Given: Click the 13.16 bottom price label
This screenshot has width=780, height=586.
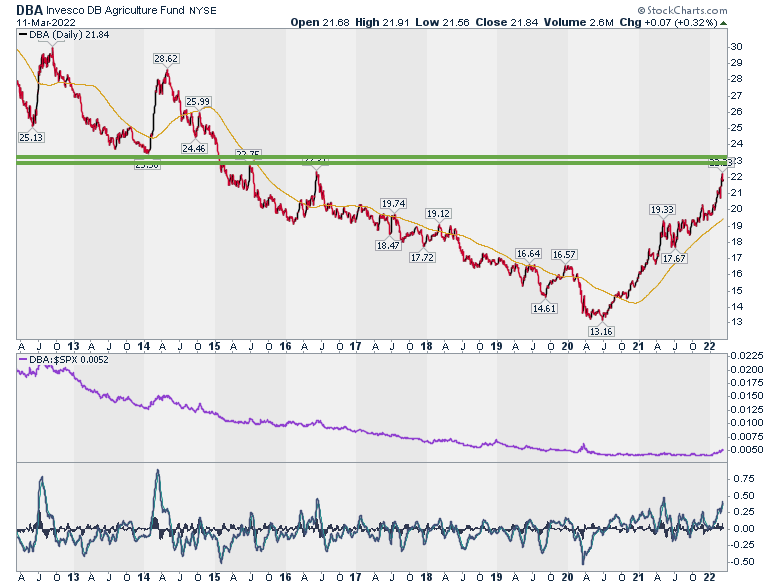Looking at the screenshot, I should point(601,331).
